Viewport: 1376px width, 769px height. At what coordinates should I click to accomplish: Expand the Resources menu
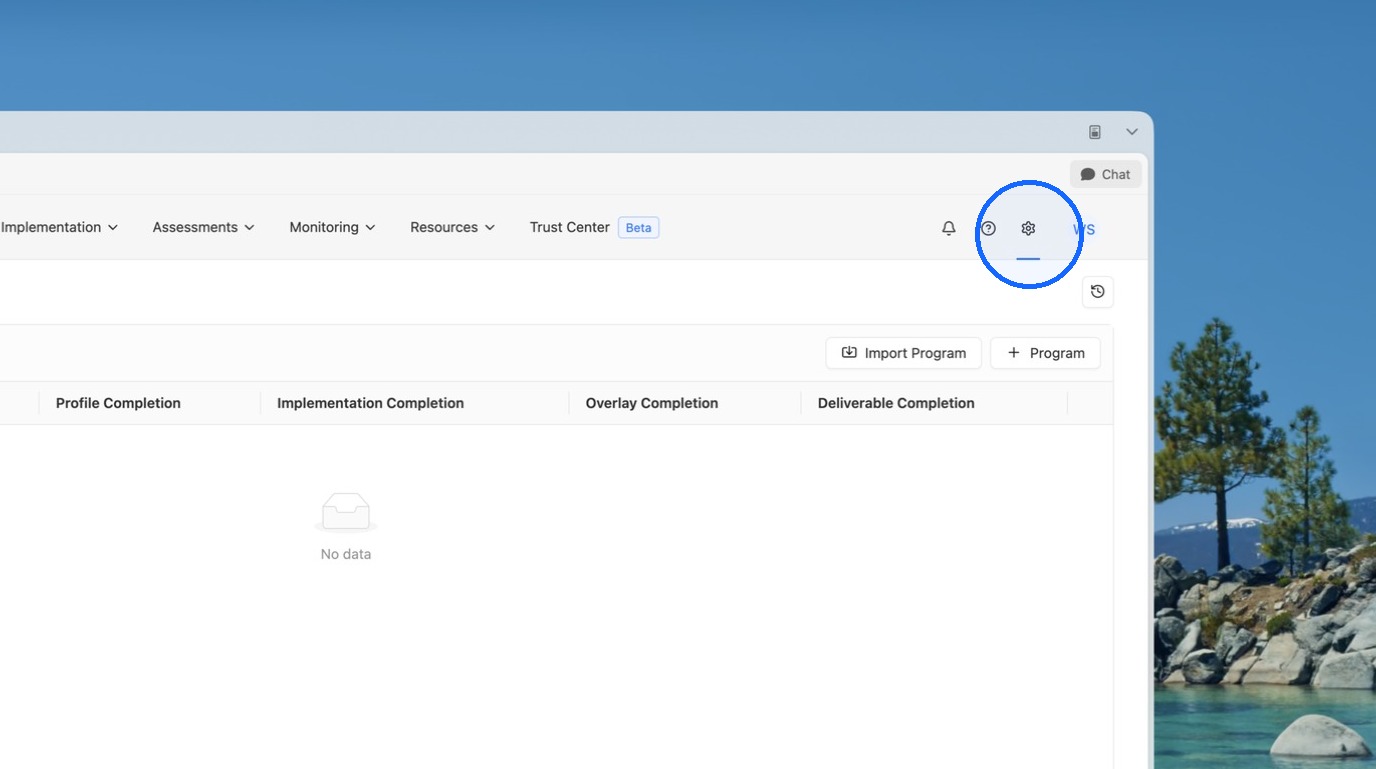click(452, 227)
